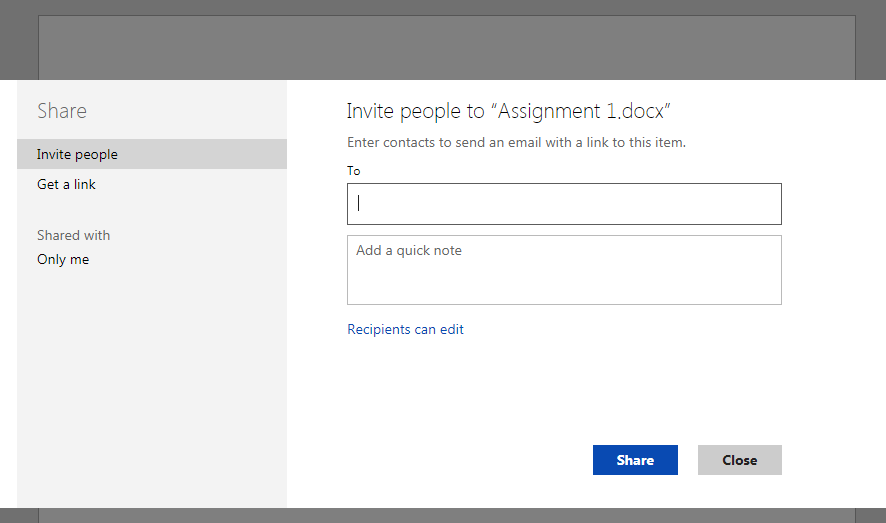Open the Recipients can edit link
Image resolution: width=886 pixels, height=523 pixels.
(x=405, y=329)
